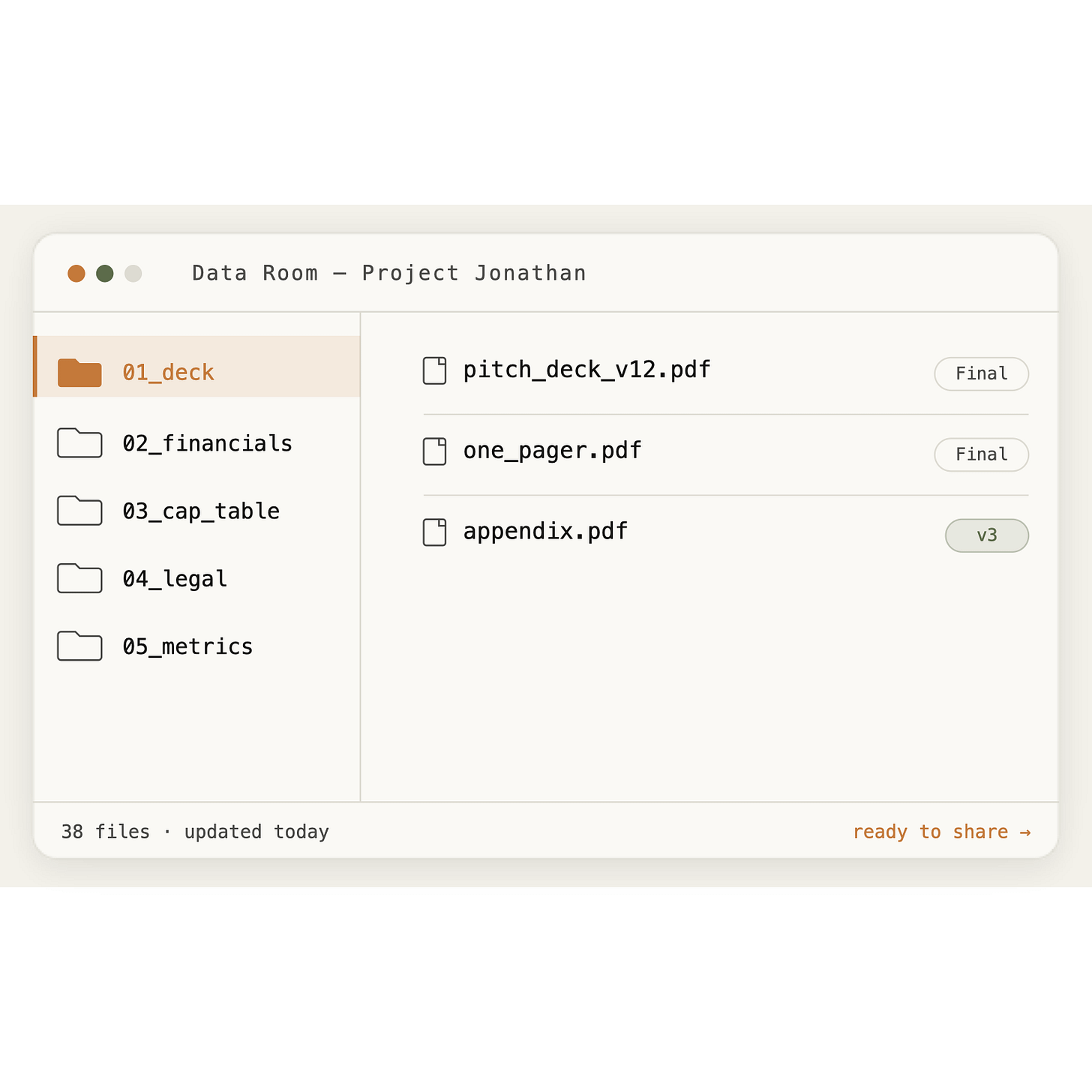Select the 03_cap_table folder label
Viewport: 1092px width, 1092px height.
(201, 511)
